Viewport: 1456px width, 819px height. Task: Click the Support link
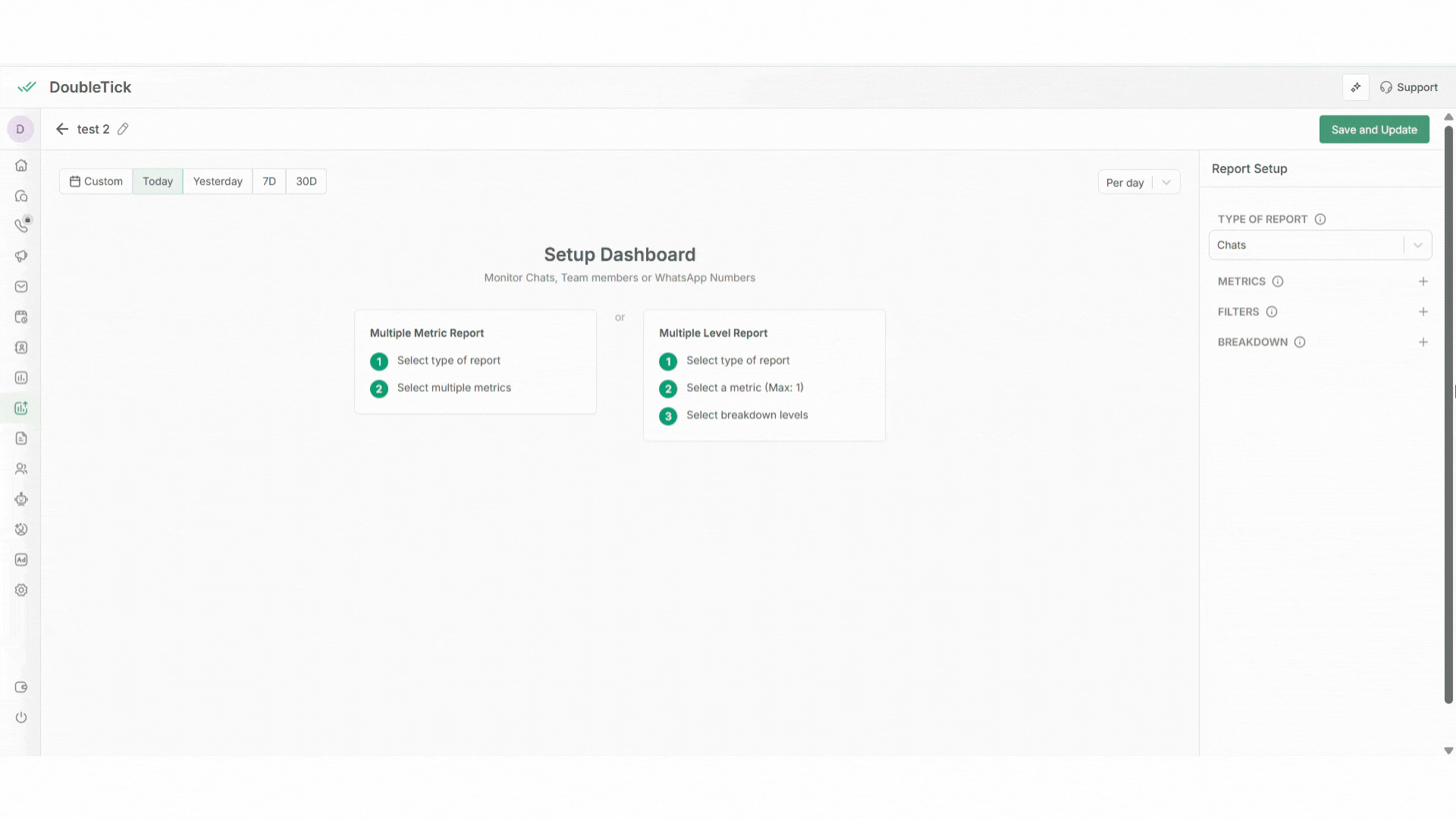coord(1409,87)
